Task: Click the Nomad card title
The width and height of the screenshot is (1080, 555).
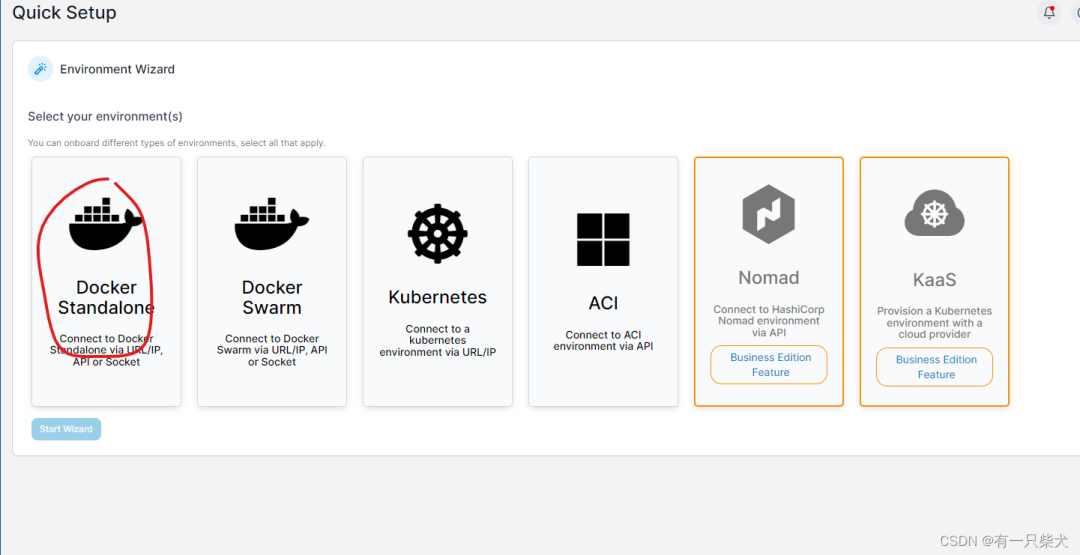Action: coord(768,278)
